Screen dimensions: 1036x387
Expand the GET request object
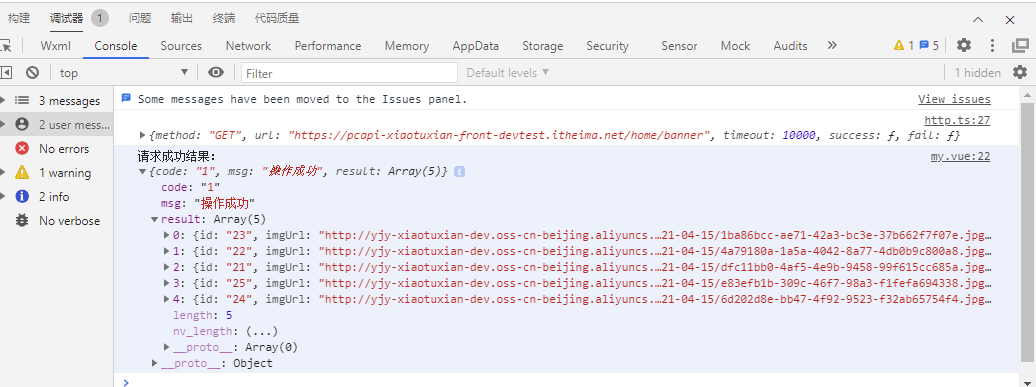143,135
